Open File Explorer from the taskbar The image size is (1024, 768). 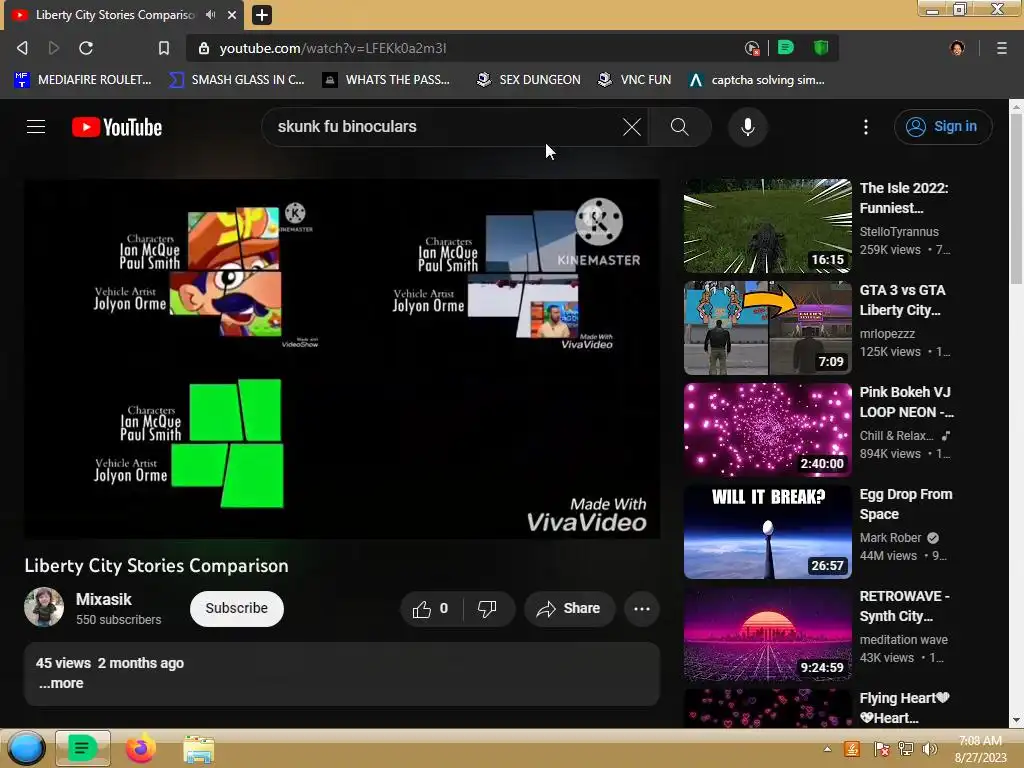point(198,749)
